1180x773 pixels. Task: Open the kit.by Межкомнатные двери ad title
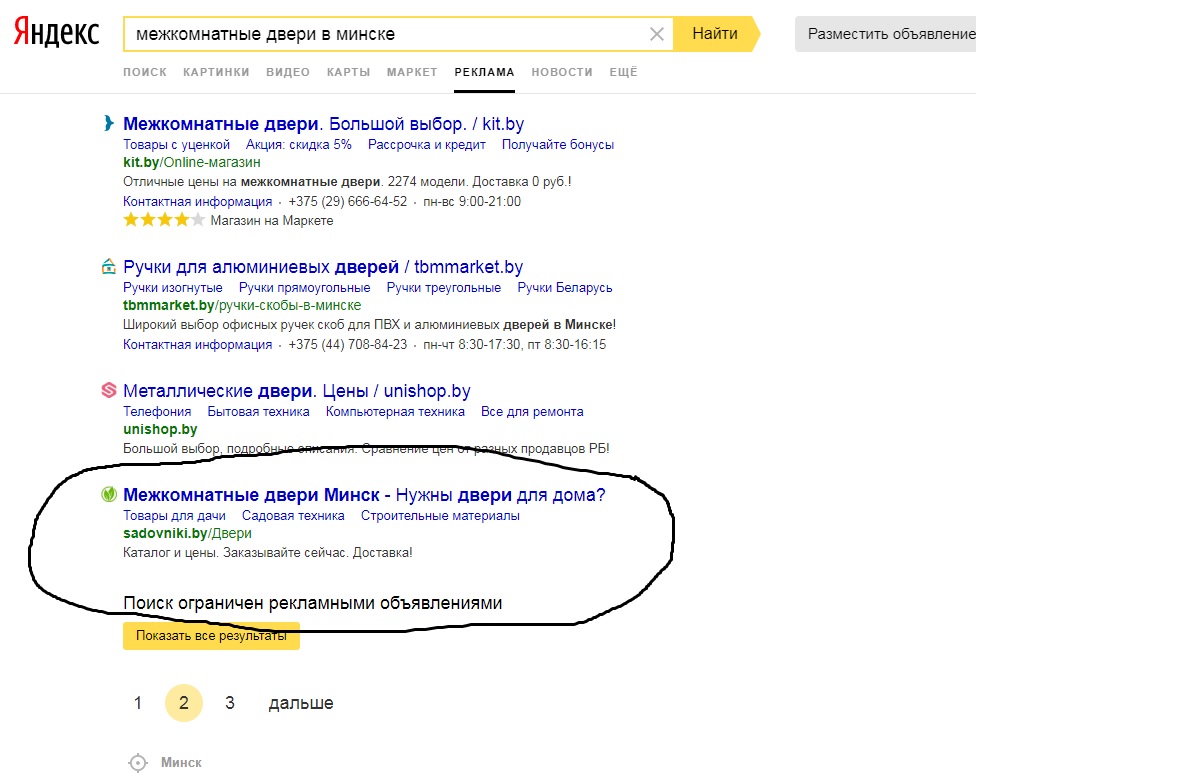324,123
